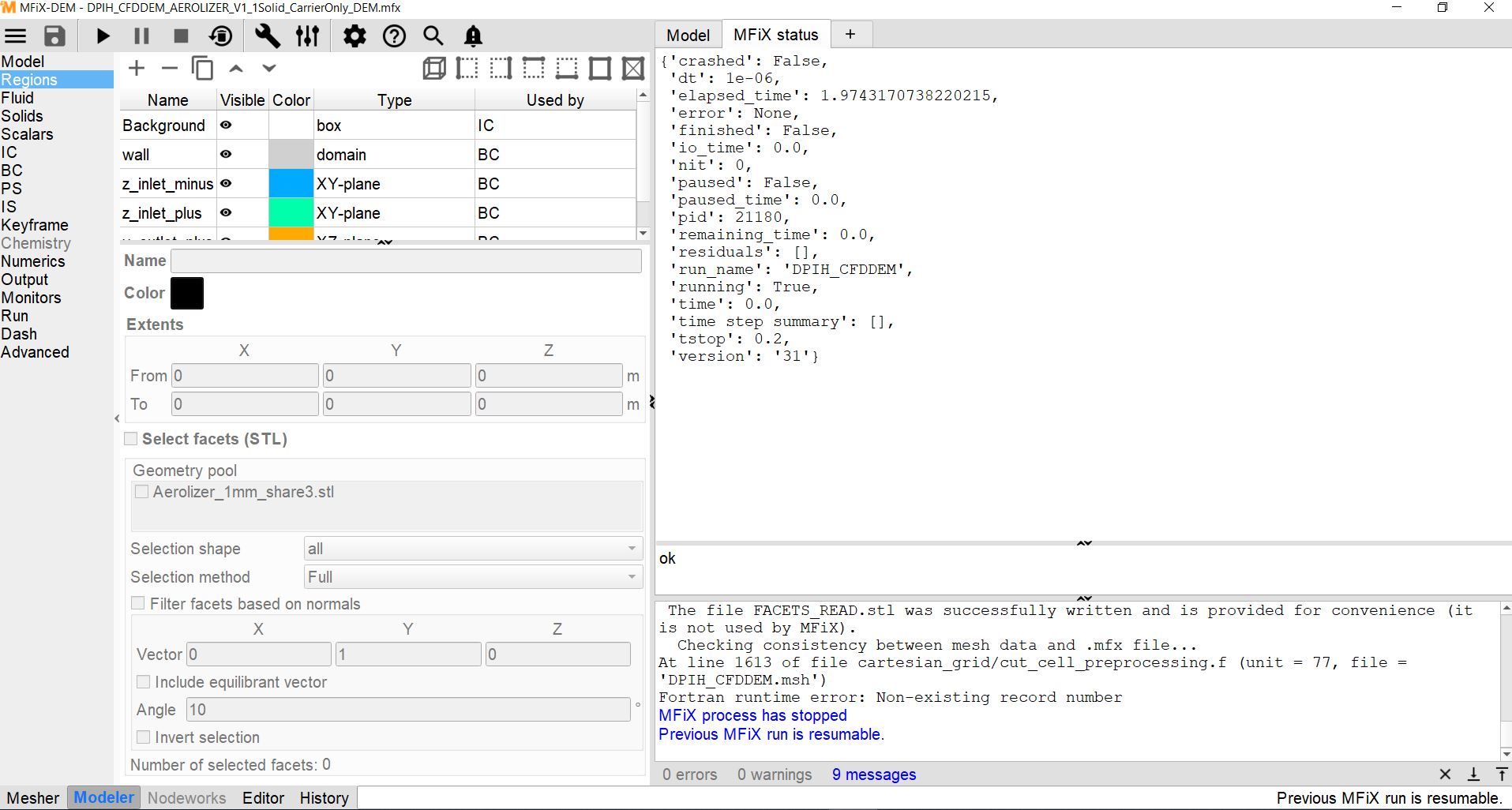
Task: Select Numerics in the side pane
Action: point(33,261)
